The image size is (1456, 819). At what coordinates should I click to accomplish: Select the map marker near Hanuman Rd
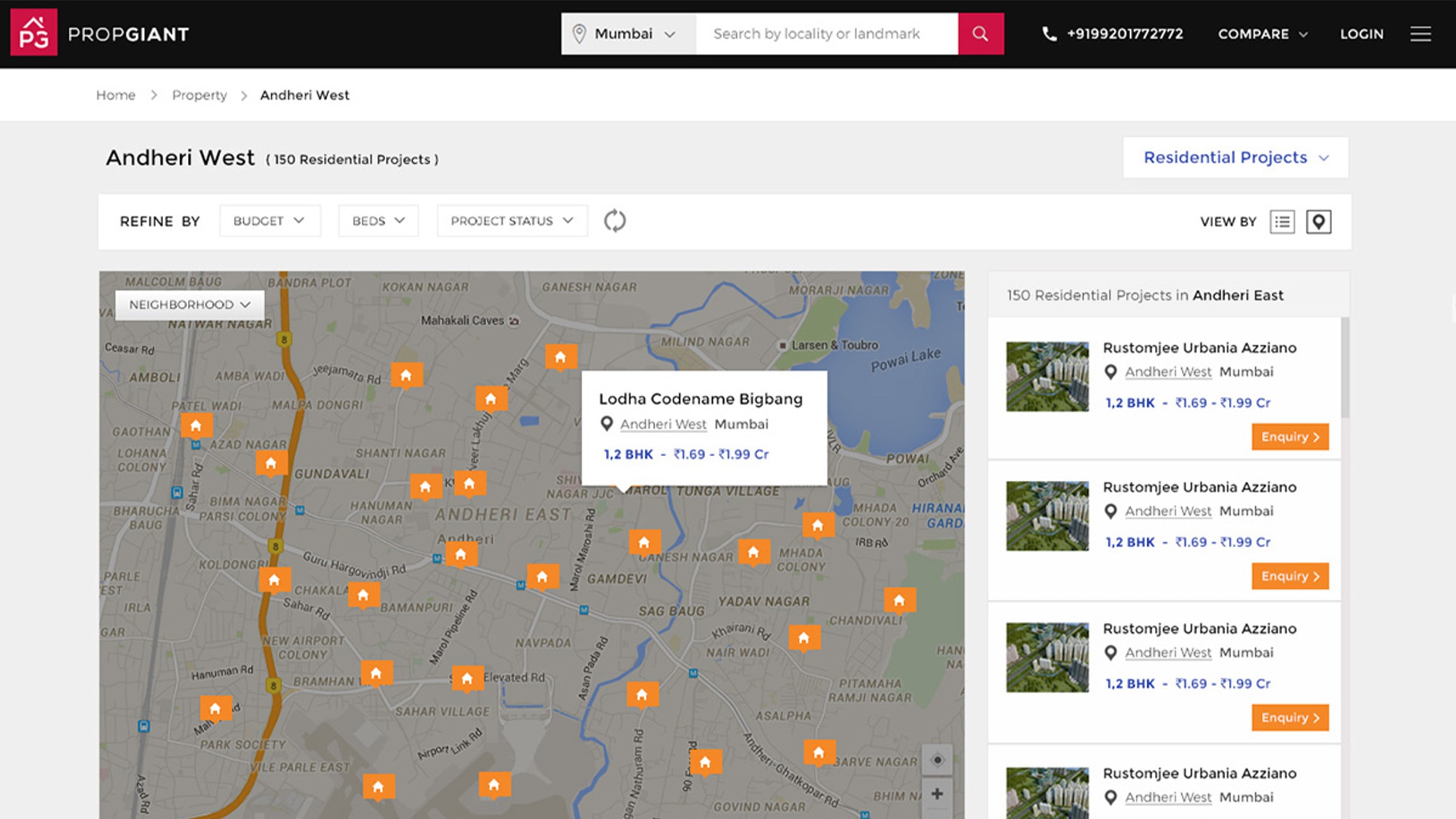pyautogui.click(x=215, y=709)
